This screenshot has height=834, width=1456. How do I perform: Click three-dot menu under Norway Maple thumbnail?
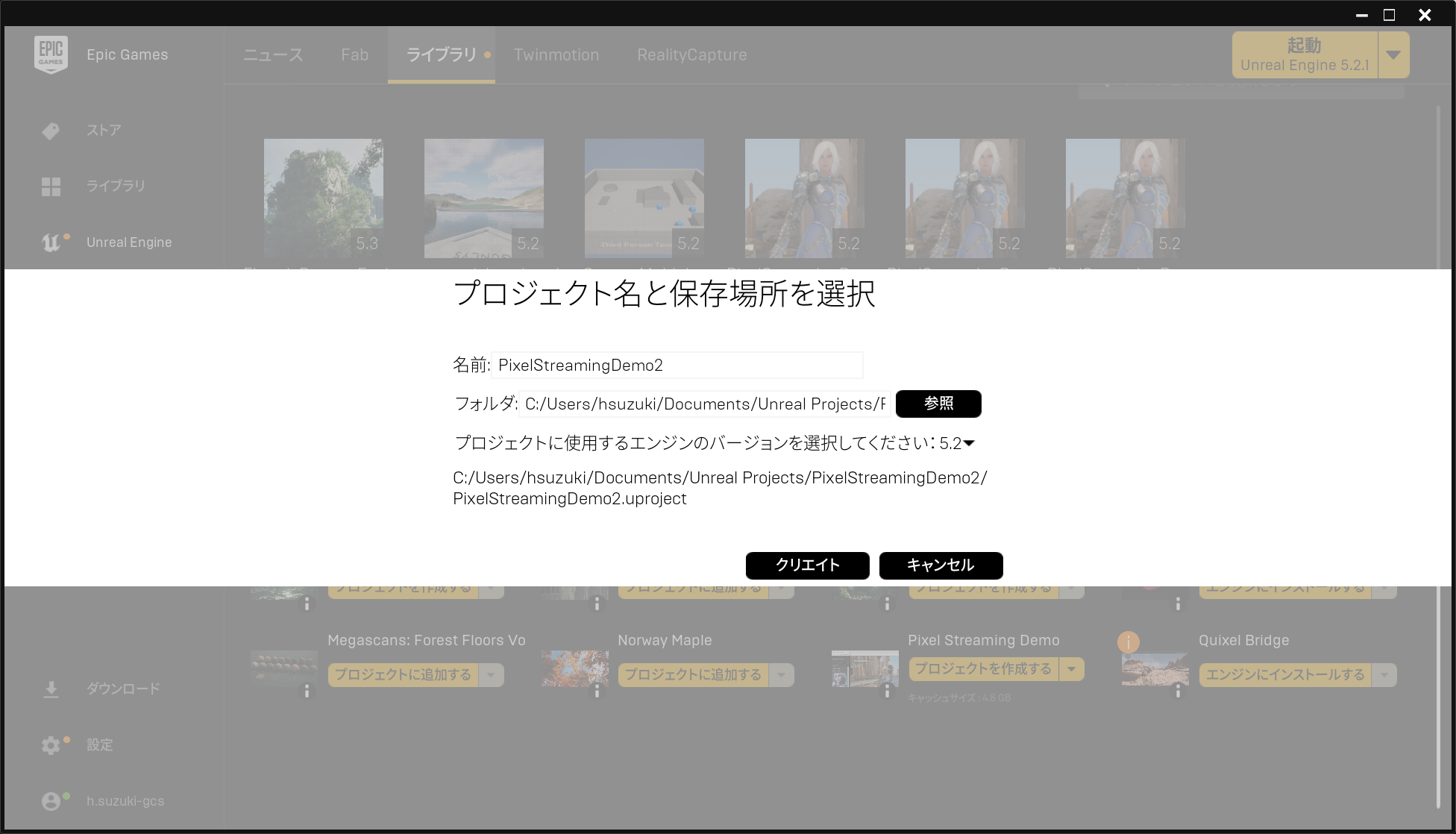pos(597,692)
